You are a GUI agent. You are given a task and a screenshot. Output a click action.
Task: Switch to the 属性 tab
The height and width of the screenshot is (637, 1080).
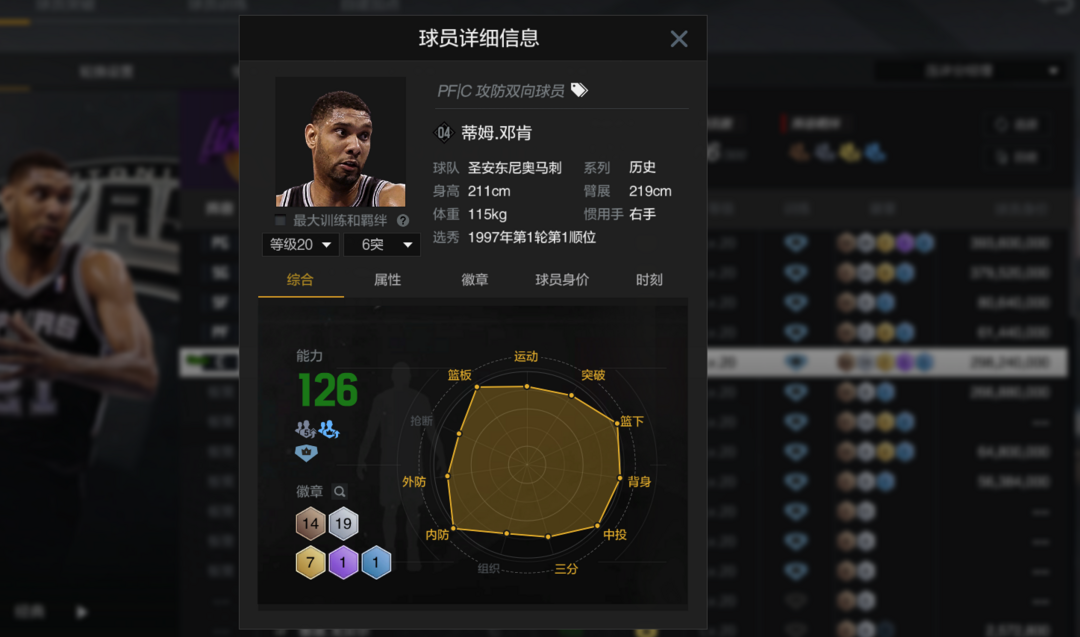pyautogui.click(x=387, y=280)
